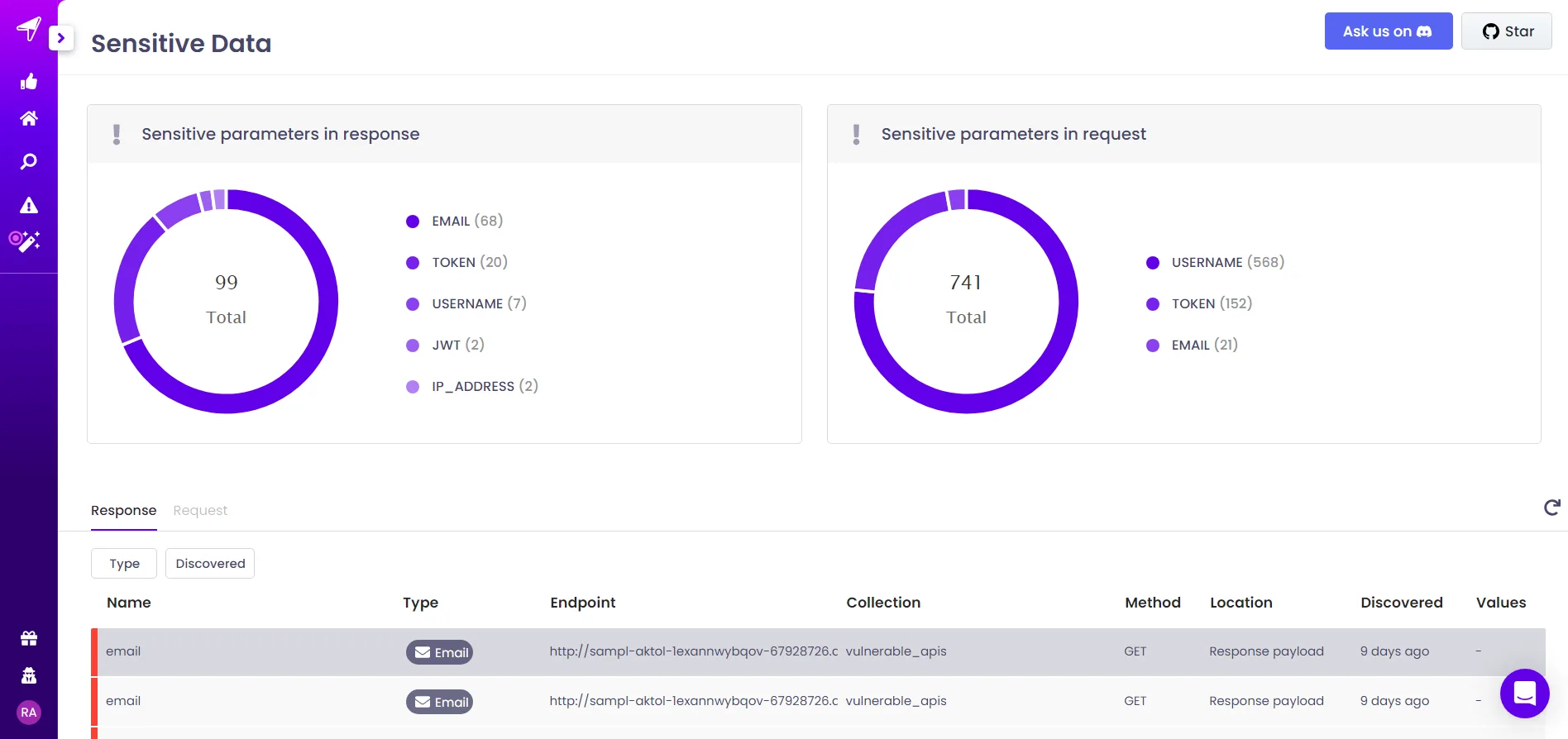Open the RA user avatar menu
The image size is (1568, 739).
point(29,713)
